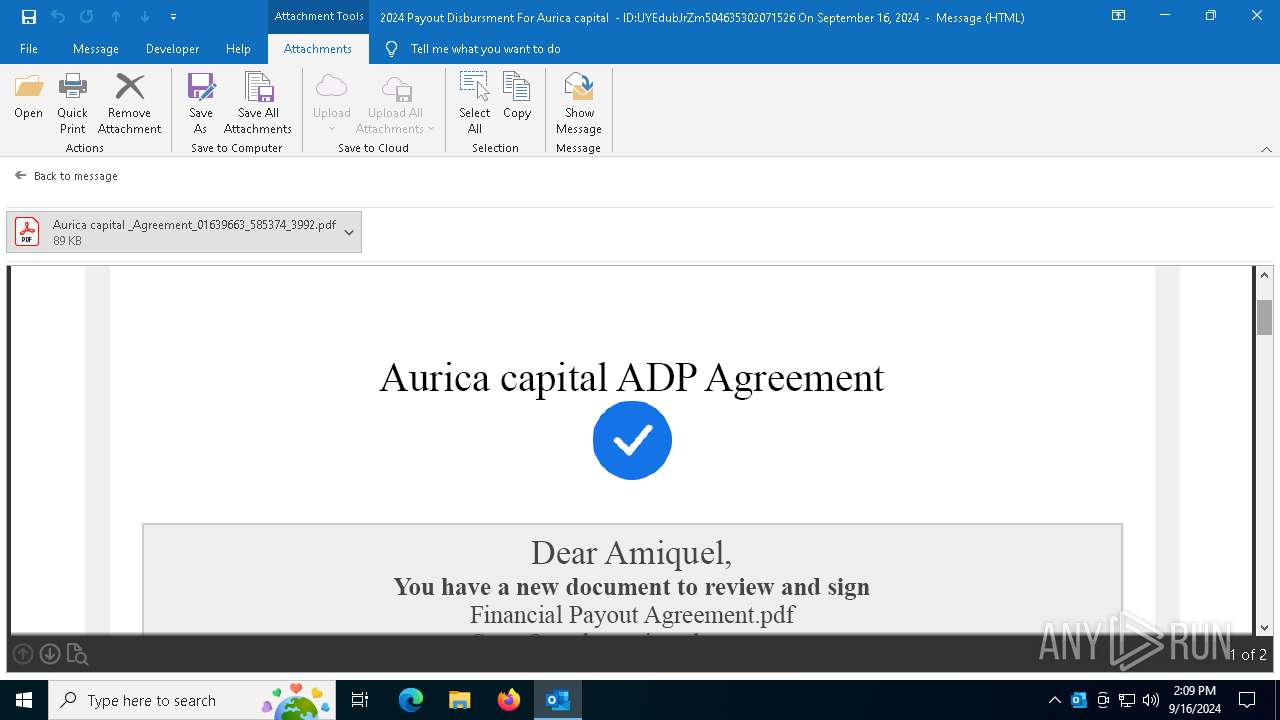Switch to the Message tab
1280x720 pixels.
pos(96,49)
